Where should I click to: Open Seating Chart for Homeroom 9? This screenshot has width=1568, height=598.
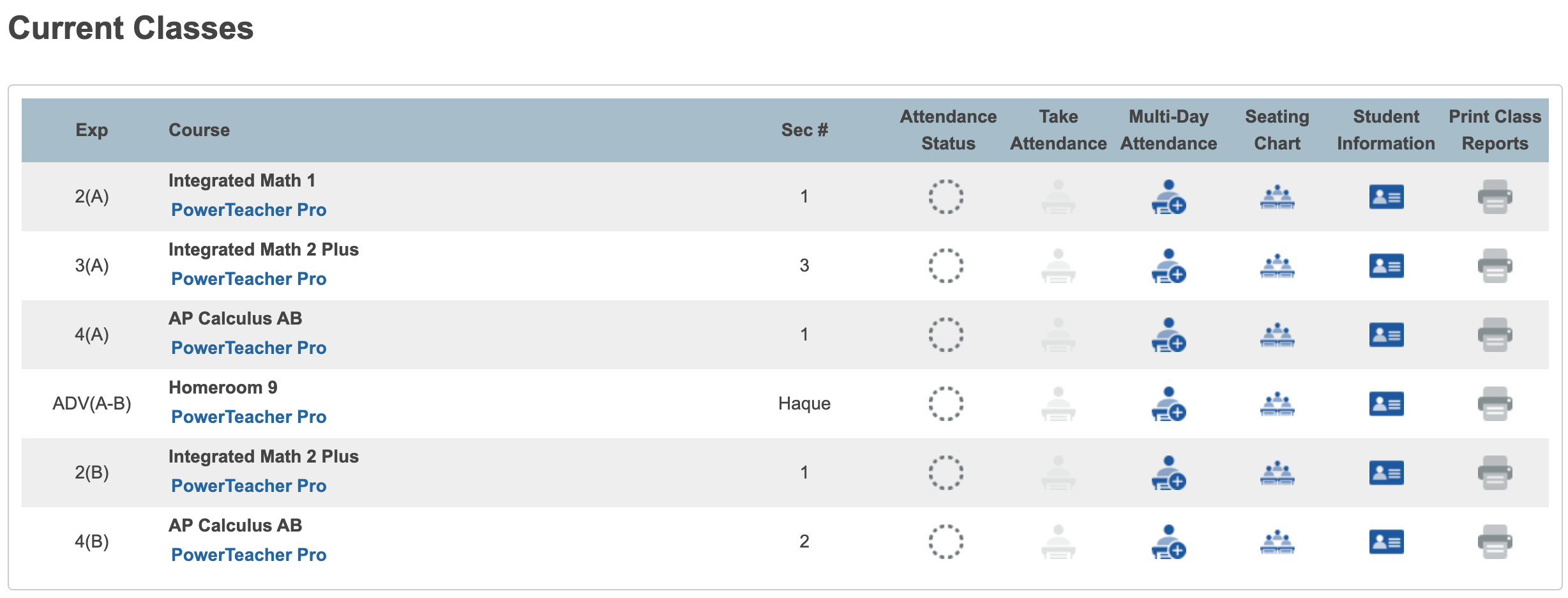(x=1277, y=404)
